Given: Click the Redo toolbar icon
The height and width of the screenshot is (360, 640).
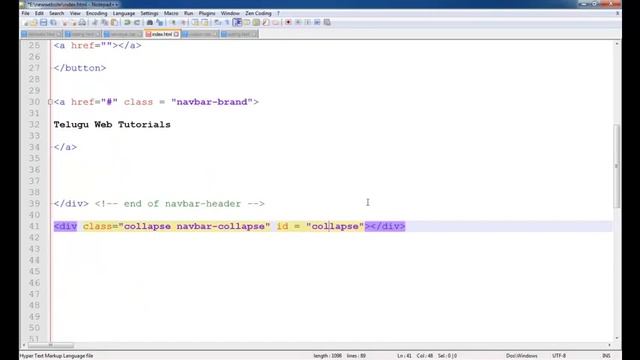Looking at the screenshot, I should [x=137, y=22].
